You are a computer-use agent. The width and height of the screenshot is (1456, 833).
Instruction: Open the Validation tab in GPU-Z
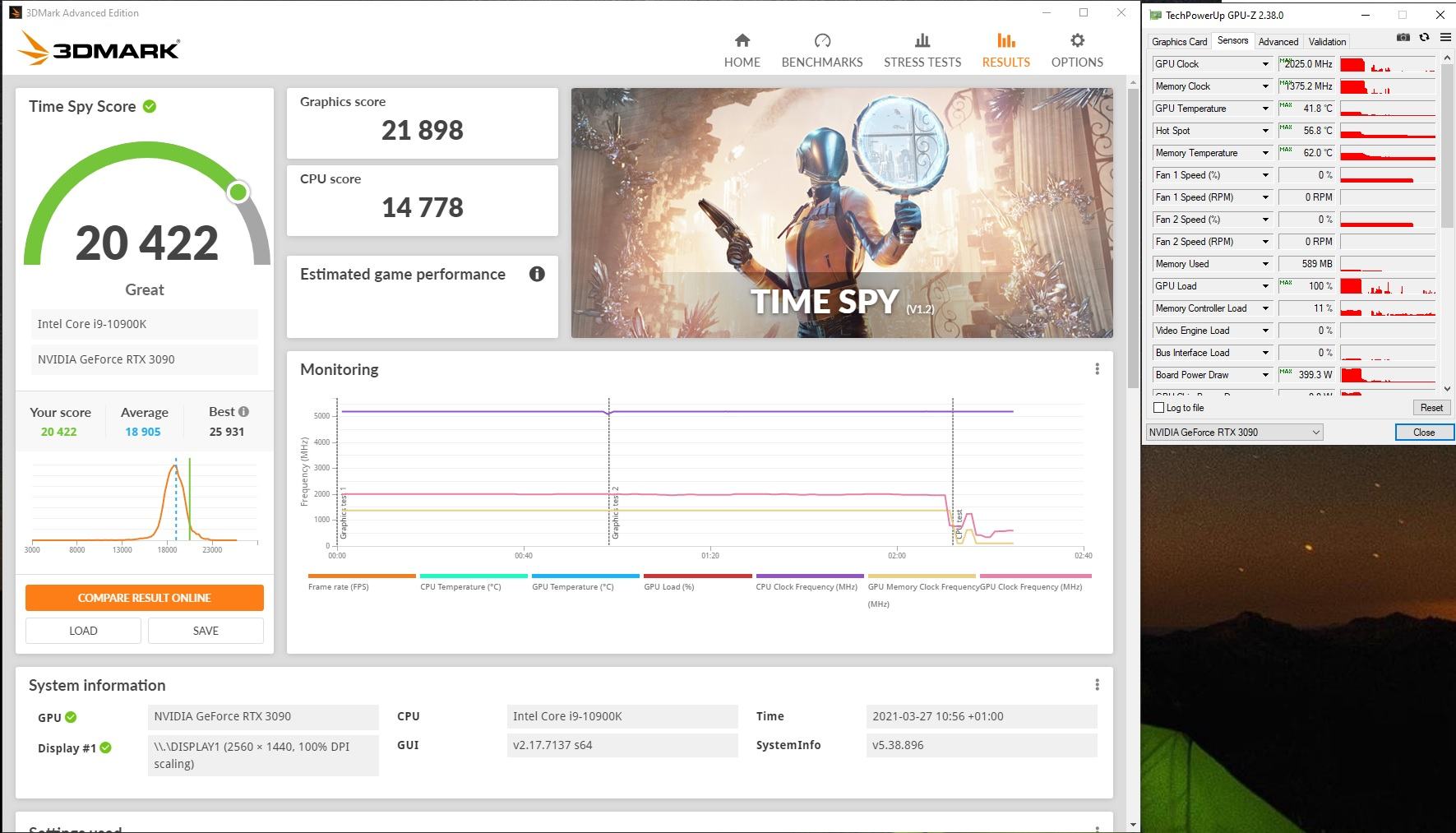1327,42
